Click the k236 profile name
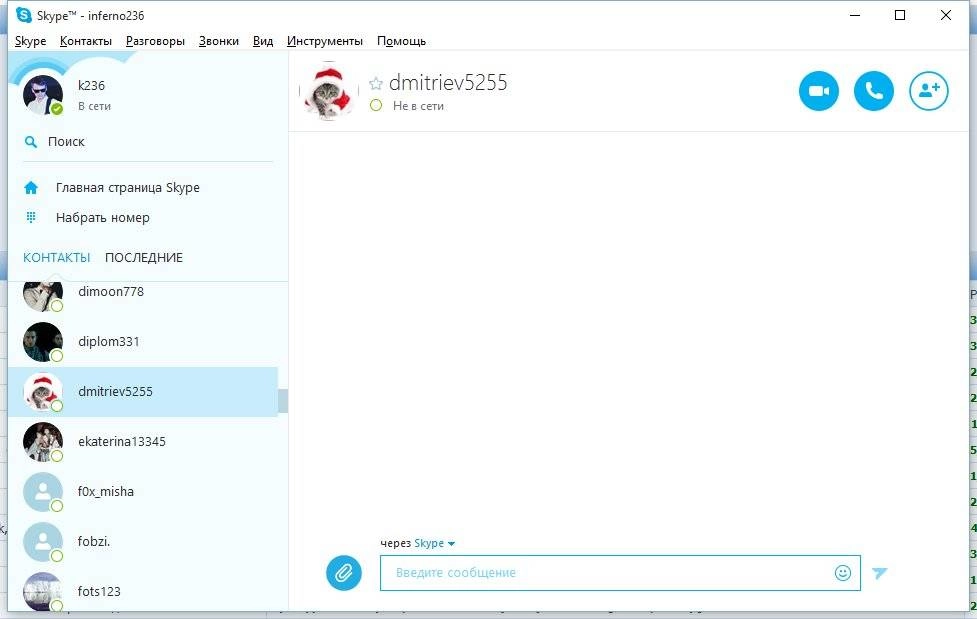This screenshot has height=619, width=977. pyautogui.click(x=92, y=85)
